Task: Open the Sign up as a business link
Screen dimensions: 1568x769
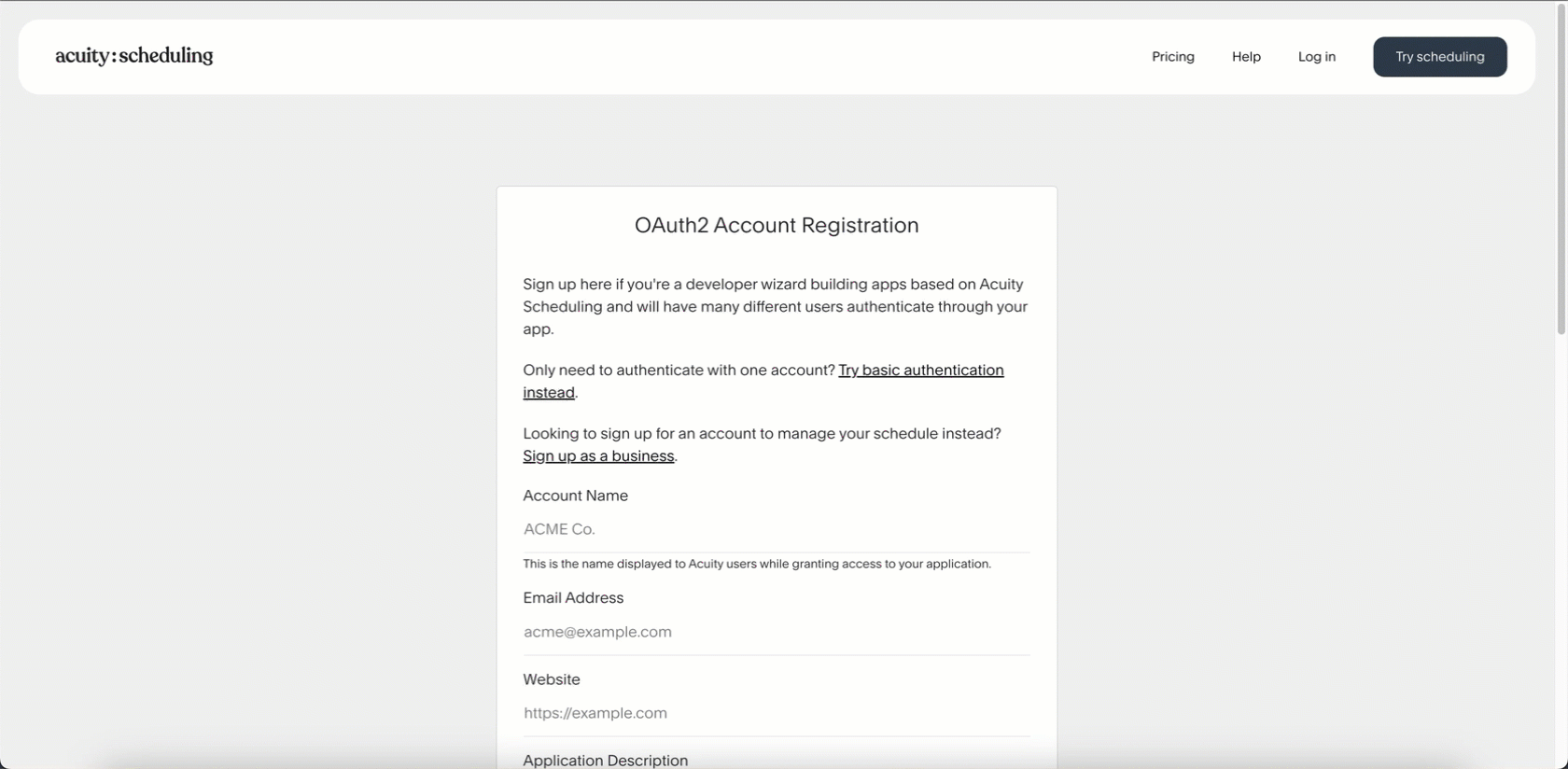Action: 598,456
